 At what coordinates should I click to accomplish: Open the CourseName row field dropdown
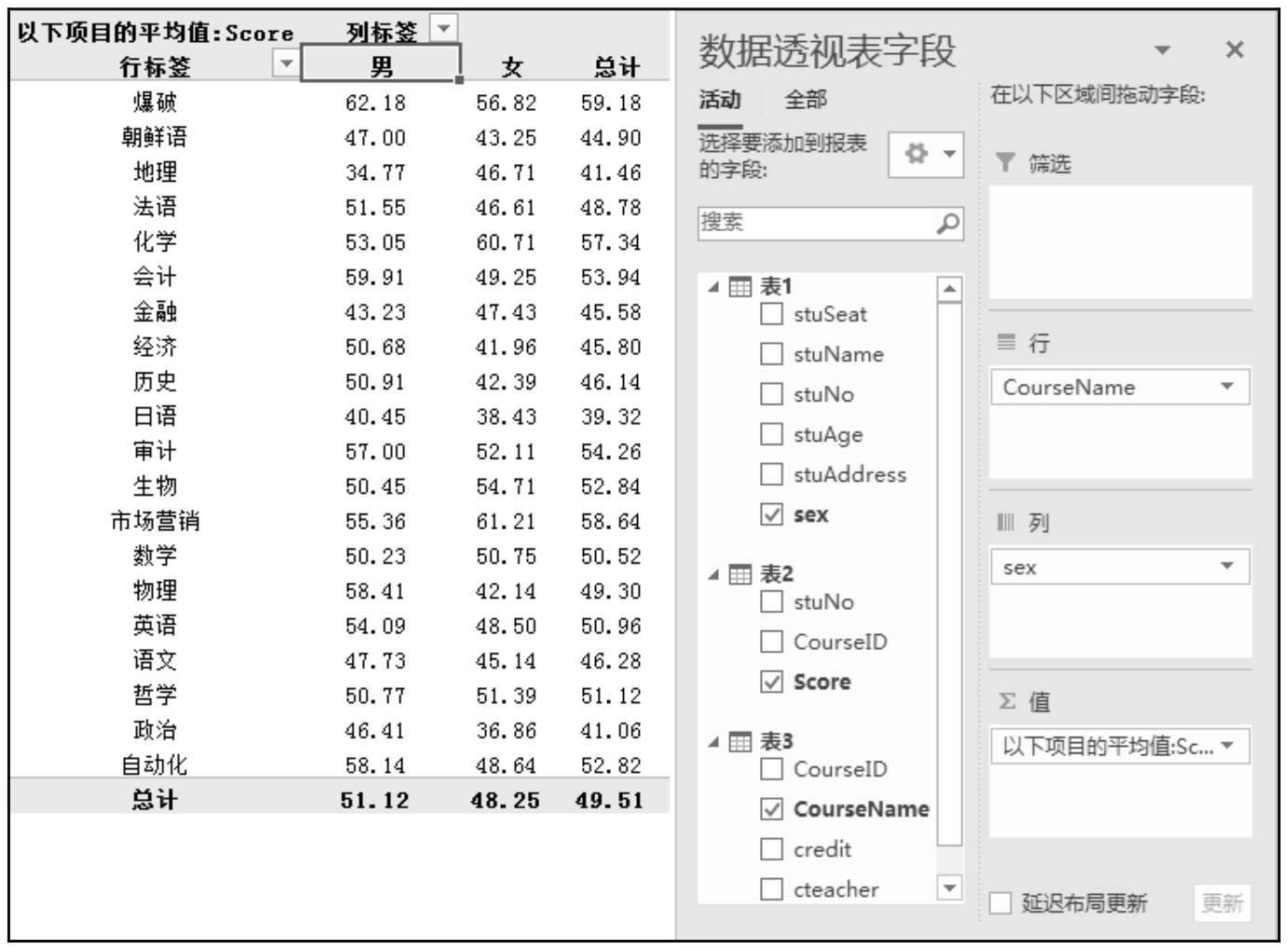[x=1227, y=387]
